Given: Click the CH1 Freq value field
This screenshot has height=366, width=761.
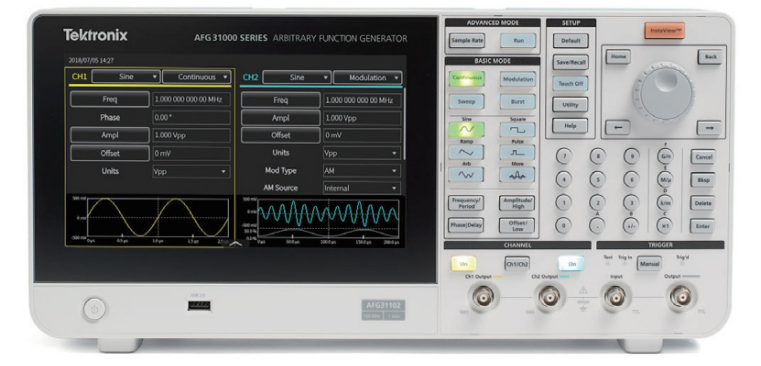Looking at the screenshot, I should [191, 100].
